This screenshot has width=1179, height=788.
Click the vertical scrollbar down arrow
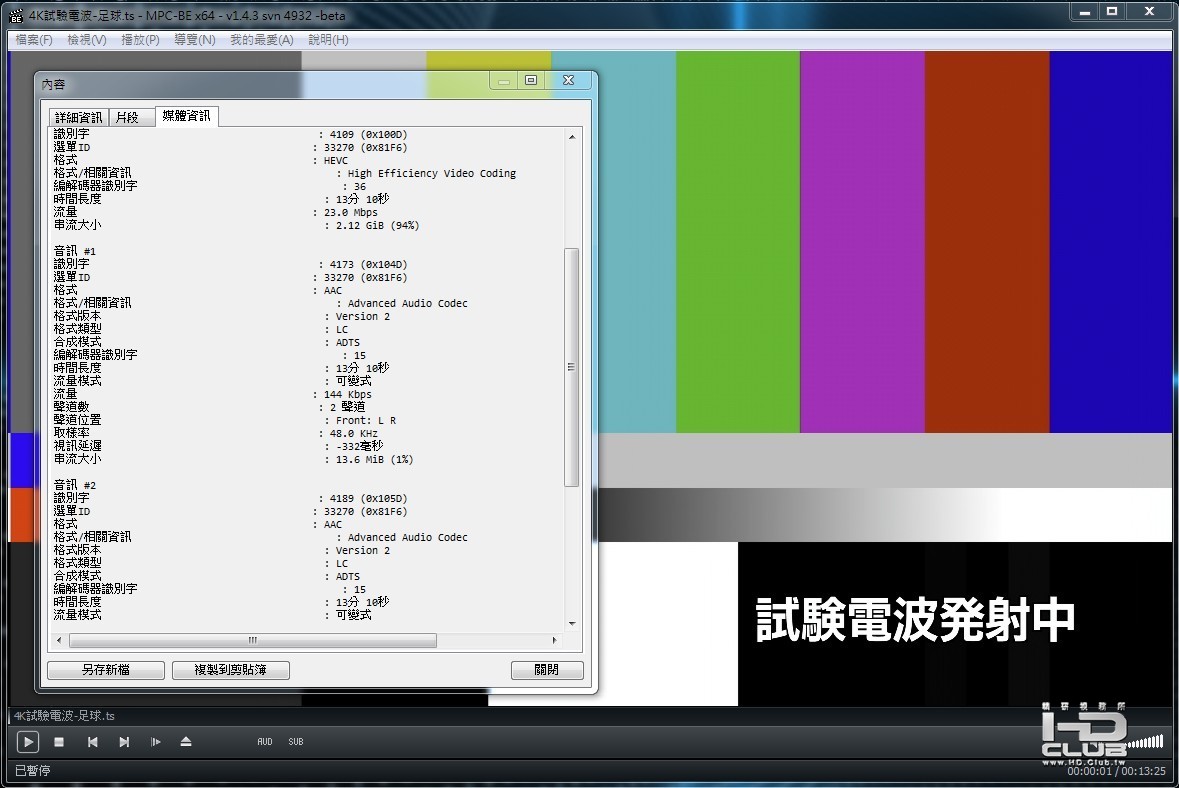point(572,623)
